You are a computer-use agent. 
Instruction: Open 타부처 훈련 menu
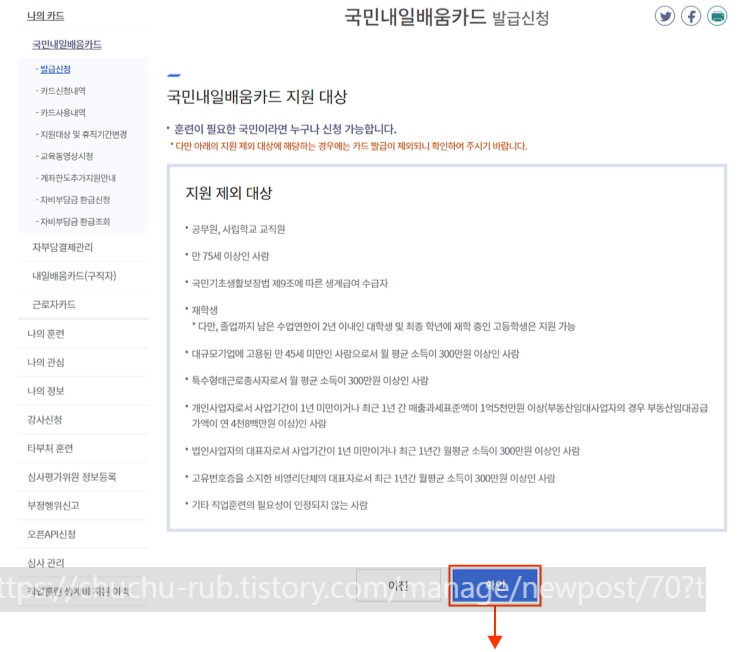(50, 448)
